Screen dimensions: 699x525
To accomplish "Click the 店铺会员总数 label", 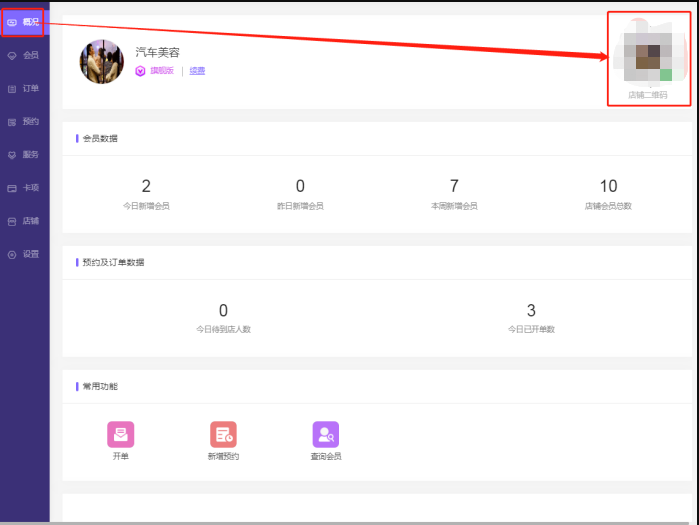I will click(x=609, y=206).
